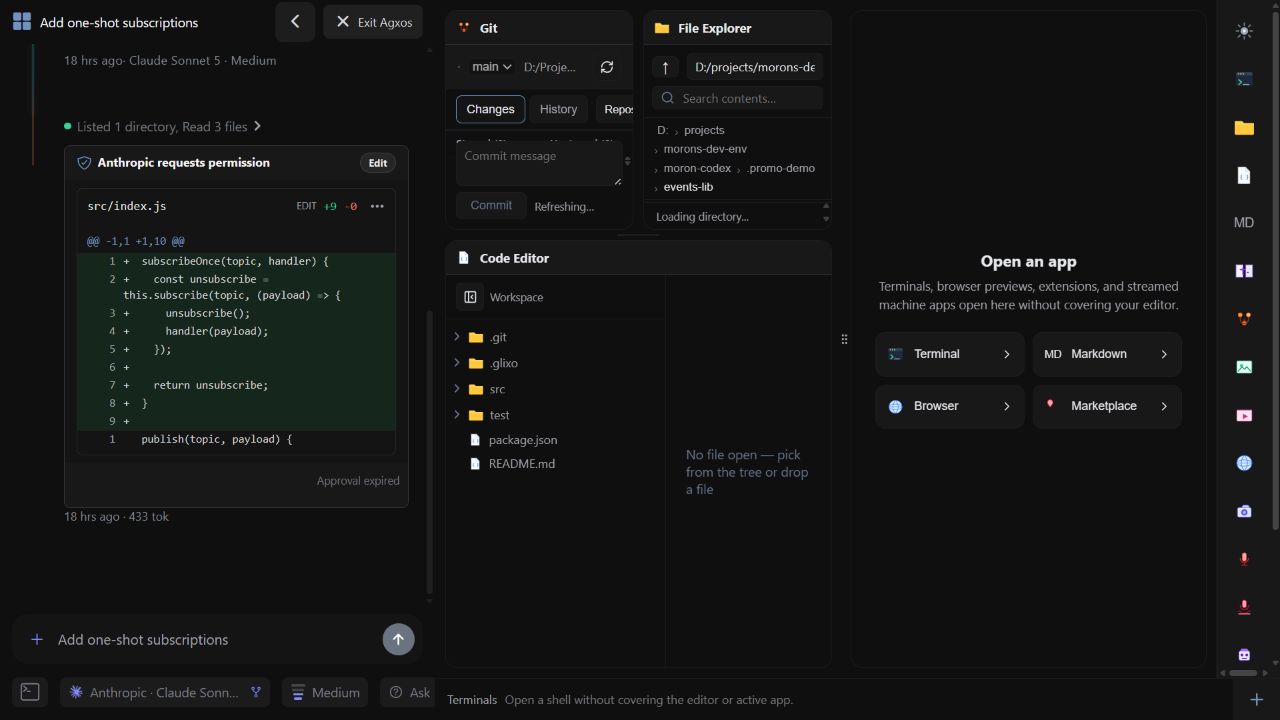
Task: Open the terminal app from right sidebar
Action: [x=1244, y=79]
